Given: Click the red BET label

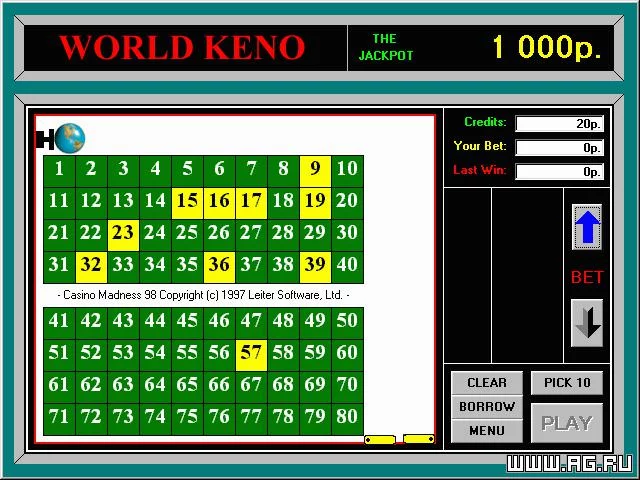Looking at the screenshot, I should [587, 278].
